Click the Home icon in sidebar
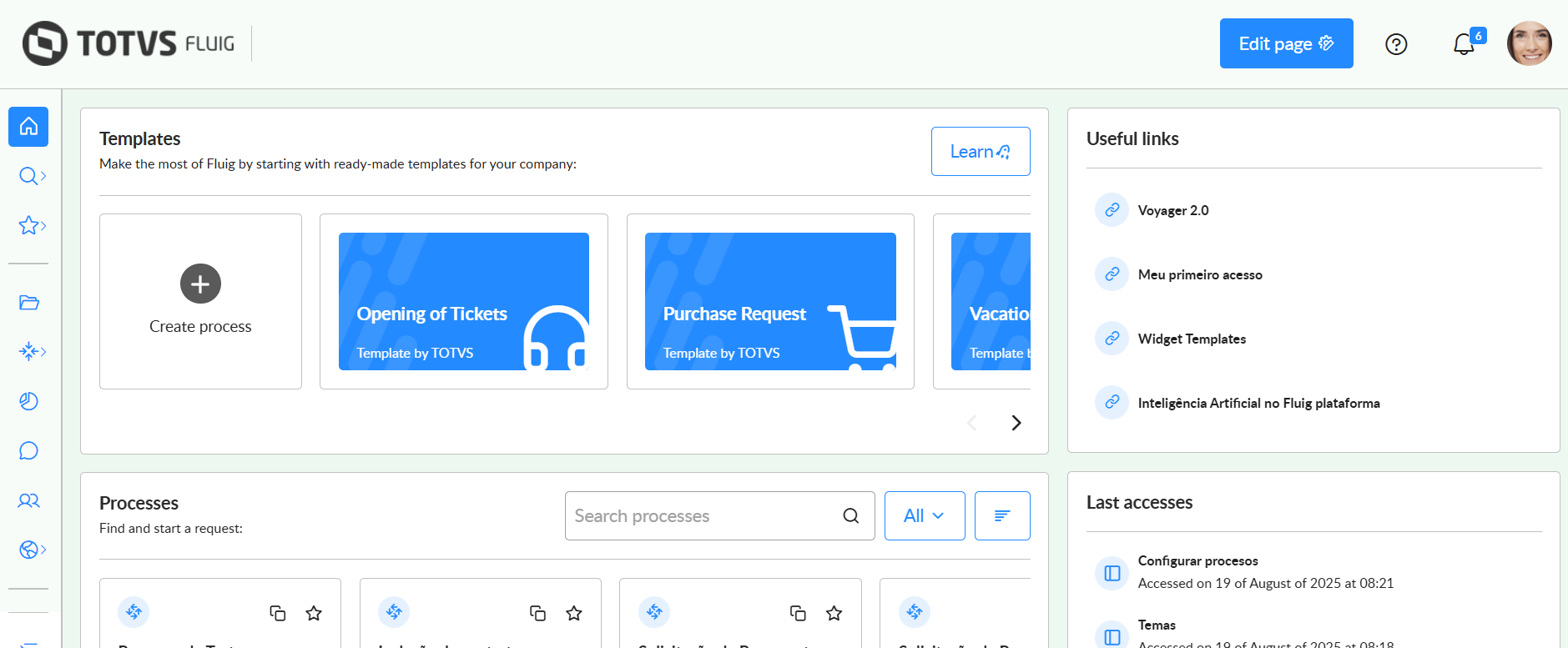 click(x=28, y=127)
